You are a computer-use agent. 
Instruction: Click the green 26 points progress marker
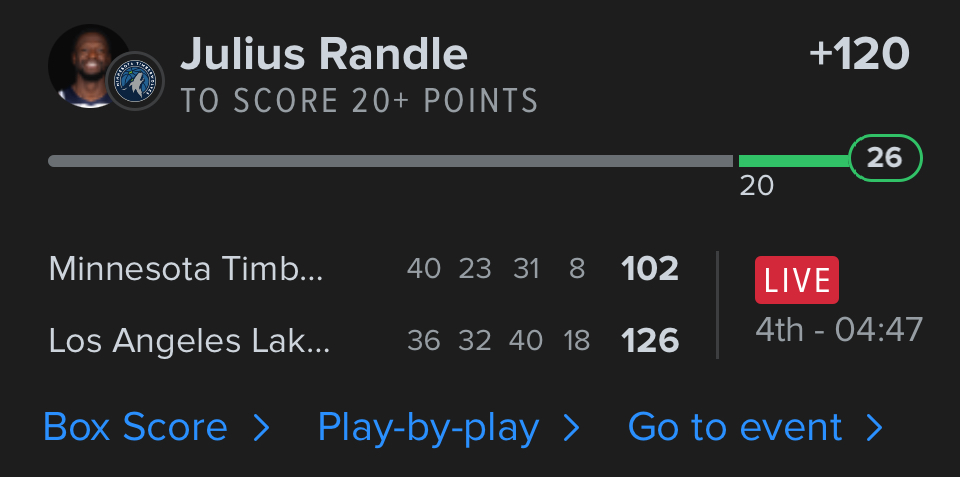click(x=884, y=158)
